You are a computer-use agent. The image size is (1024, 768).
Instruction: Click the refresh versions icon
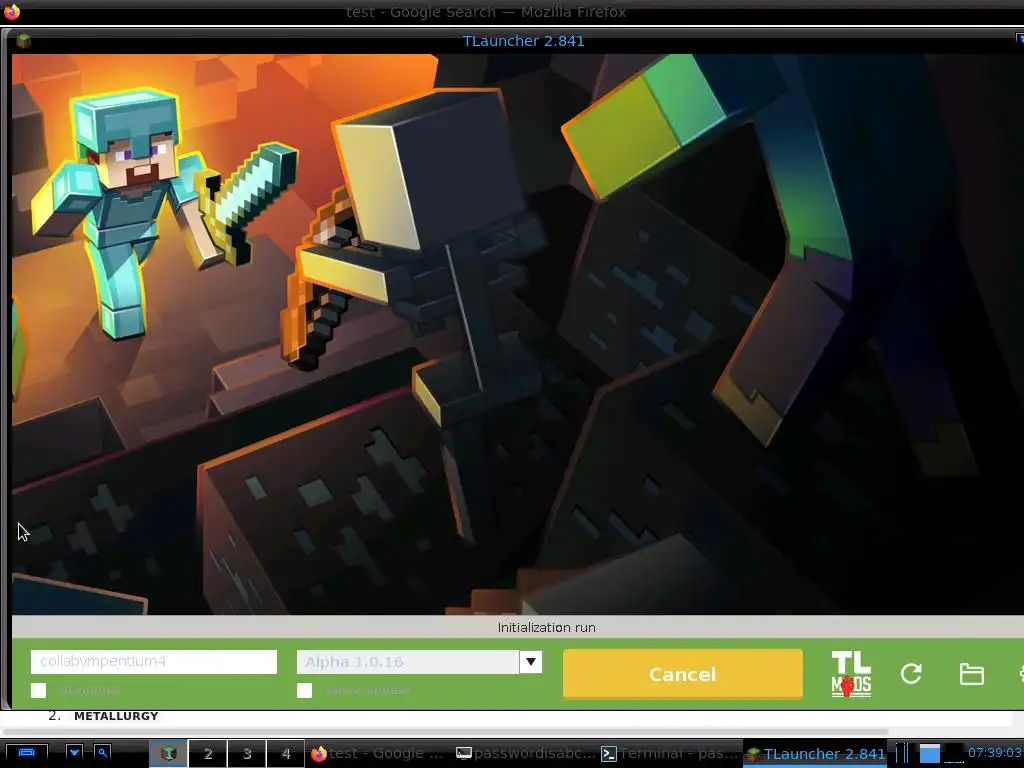tap(911, 673)
